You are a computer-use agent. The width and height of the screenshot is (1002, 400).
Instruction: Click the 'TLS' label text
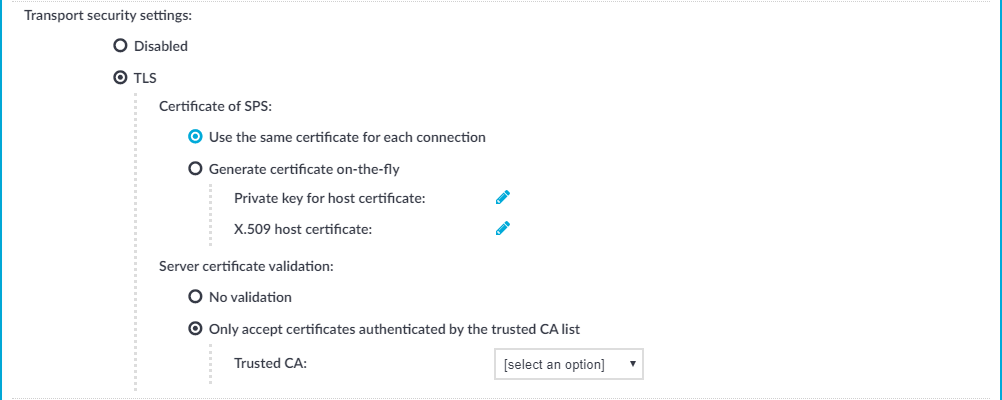click(x=145, y=78)
